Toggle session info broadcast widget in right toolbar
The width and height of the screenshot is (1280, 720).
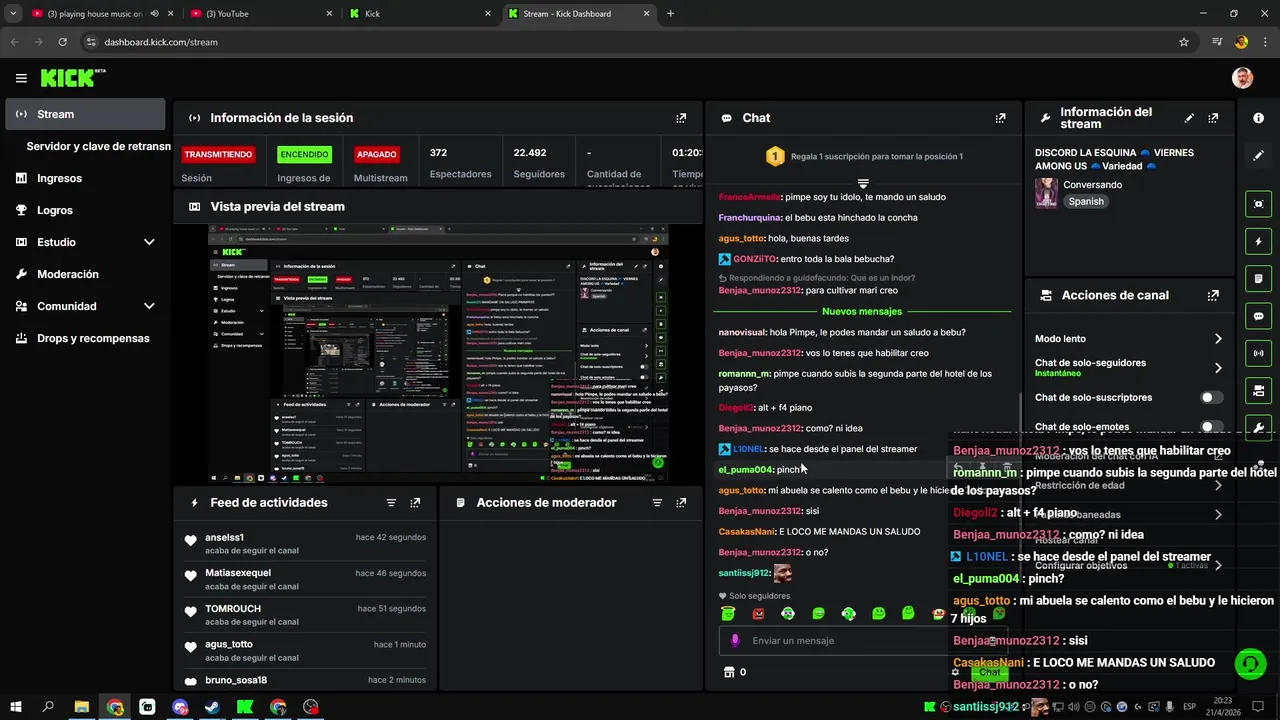click(1258, 353)
